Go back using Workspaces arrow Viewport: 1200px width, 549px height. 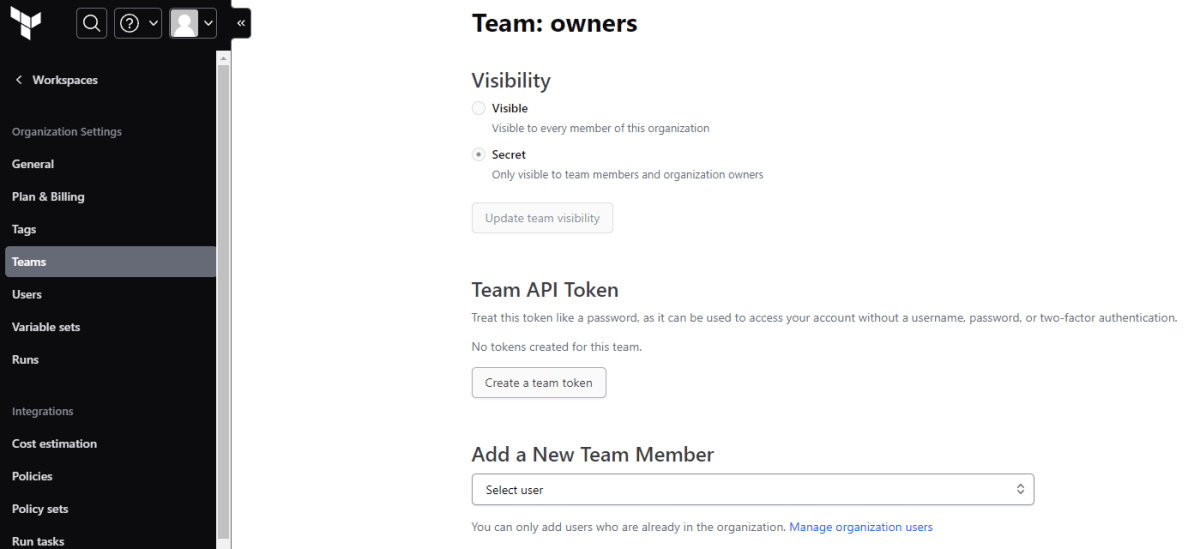tap(18, 80)
